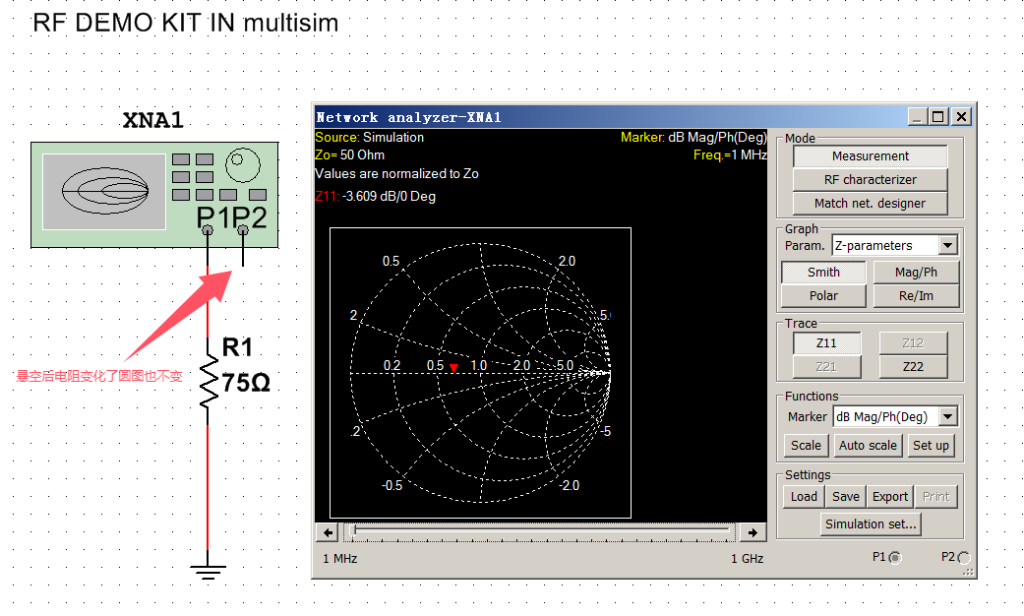Click the Zo= 50 Ohm readout
This screenshot has height=616, width=1024.
[349, 155]
